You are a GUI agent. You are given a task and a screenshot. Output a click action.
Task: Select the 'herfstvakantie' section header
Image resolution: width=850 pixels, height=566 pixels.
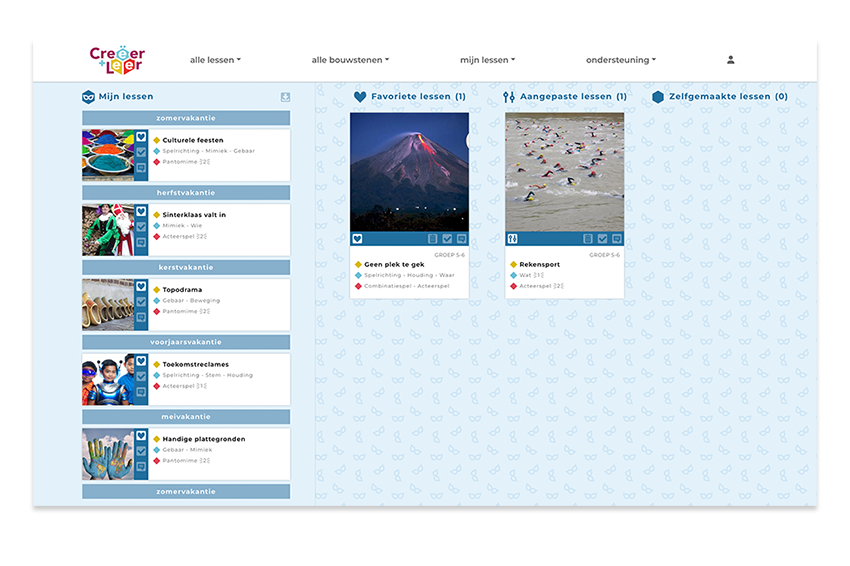[186, 193]
